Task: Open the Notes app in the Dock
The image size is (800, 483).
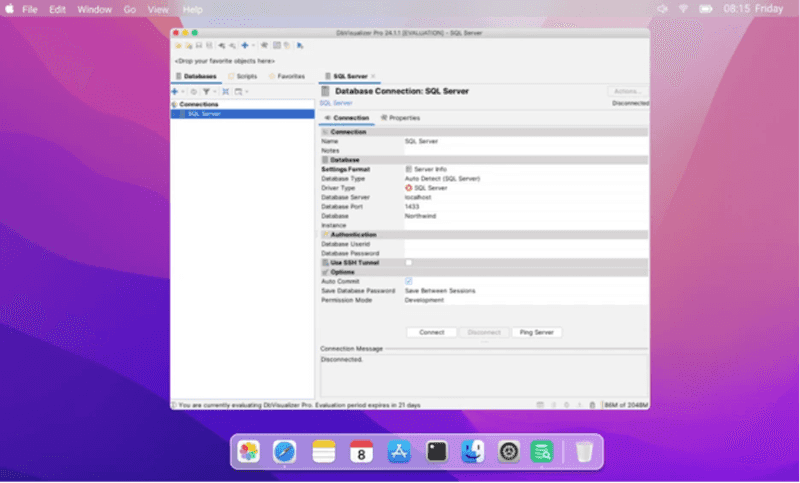Action: point(323,452)
